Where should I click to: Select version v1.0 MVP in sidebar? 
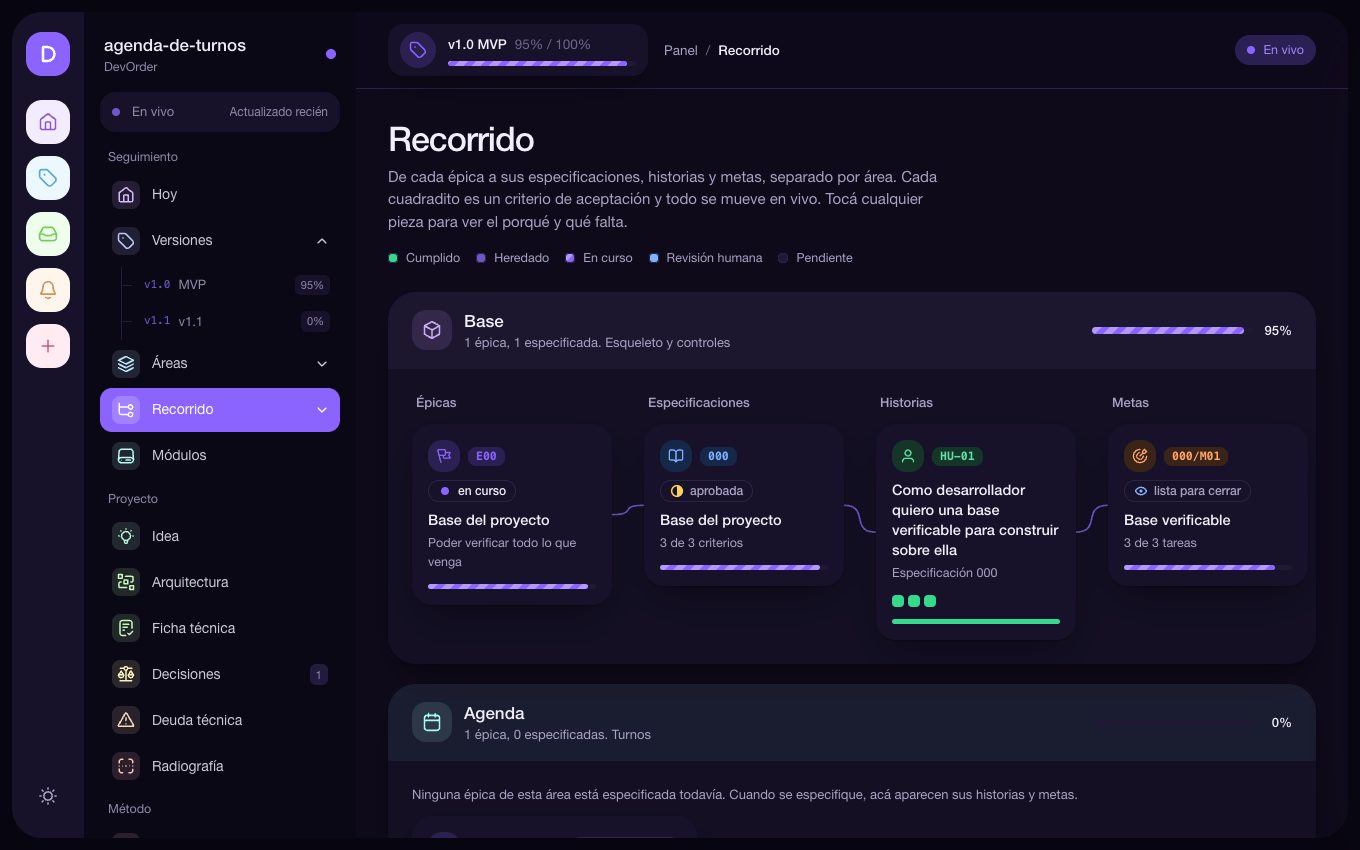(x=236, y=285)
